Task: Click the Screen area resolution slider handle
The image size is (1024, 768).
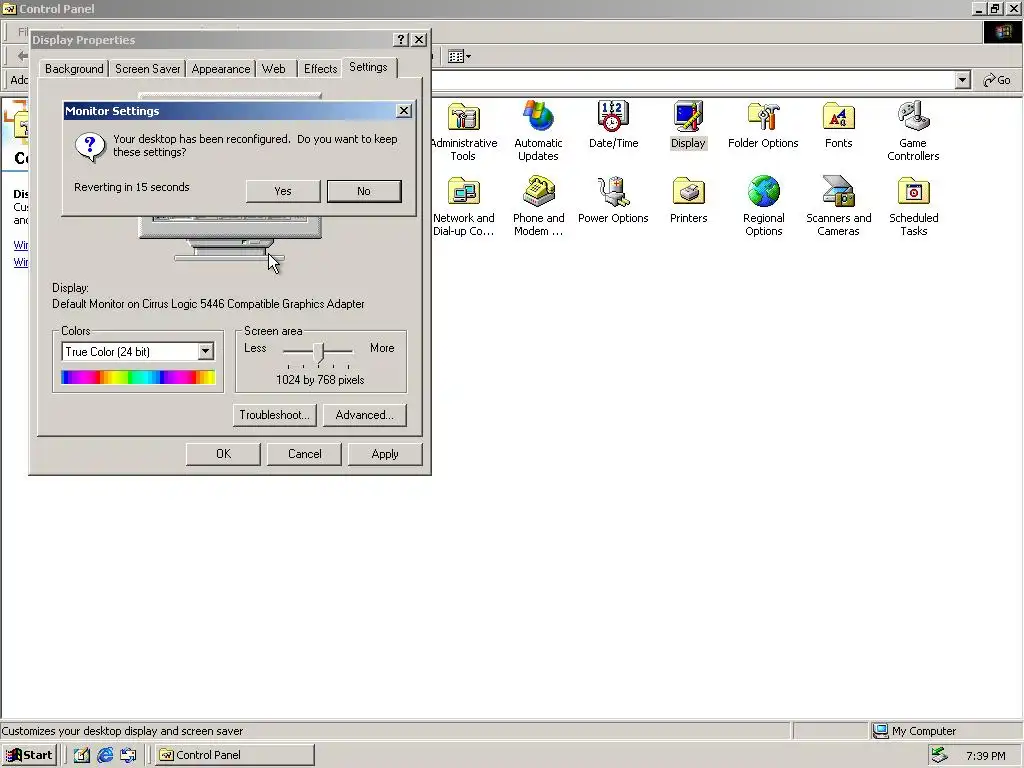Action: pos(318,352)
